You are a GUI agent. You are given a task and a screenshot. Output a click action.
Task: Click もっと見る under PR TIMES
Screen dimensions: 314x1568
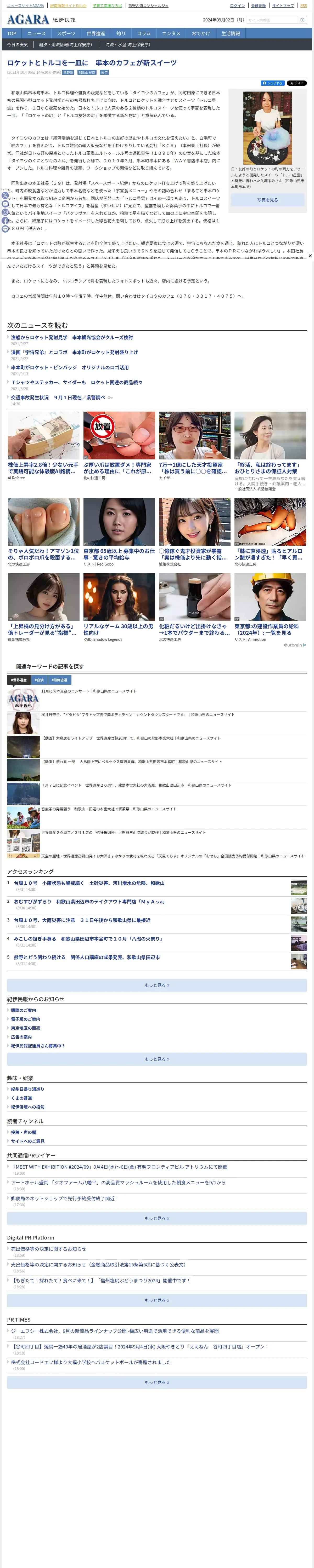click(x=157, y=1382)
